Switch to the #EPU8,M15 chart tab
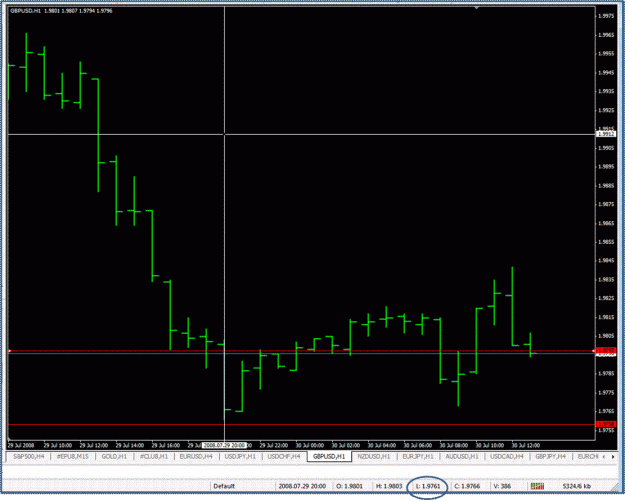Image resolution: width=625 pixels, height=501 pixels. tap(73, 456)
